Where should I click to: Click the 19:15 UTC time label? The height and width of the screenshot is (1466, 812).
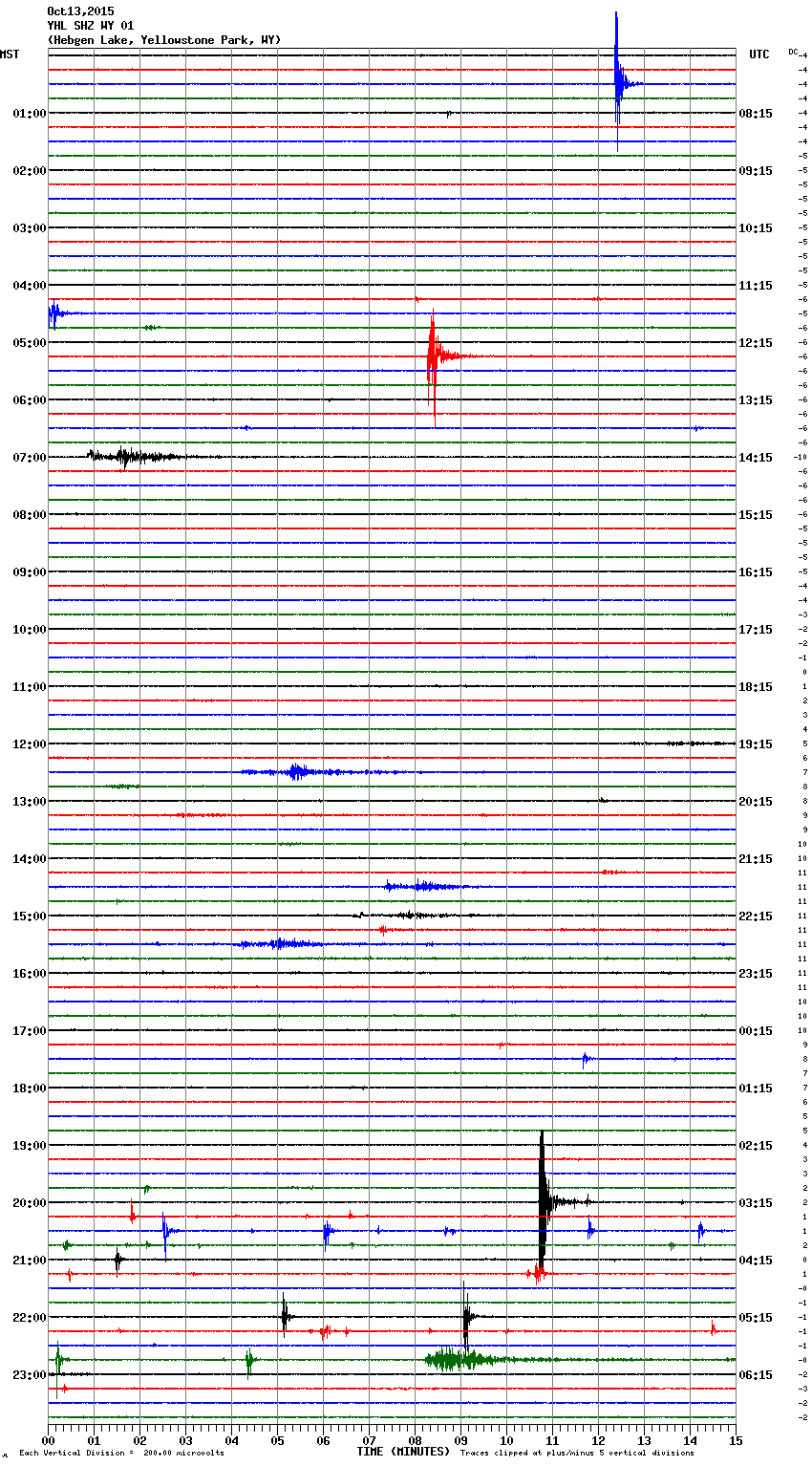point(756,744)
